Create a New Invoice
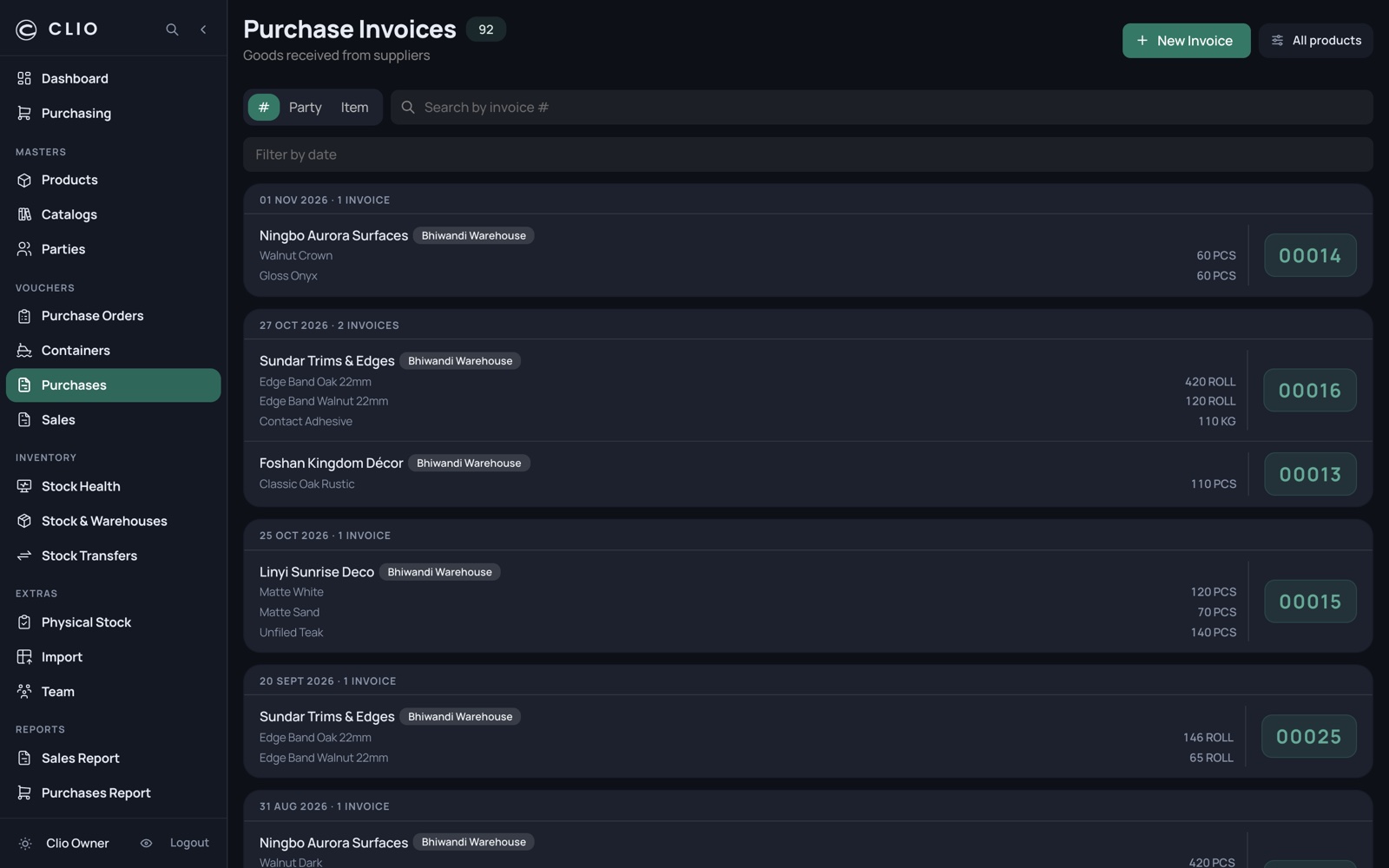The width and height of the screenshot is (1389, 868). (1186, 41)
